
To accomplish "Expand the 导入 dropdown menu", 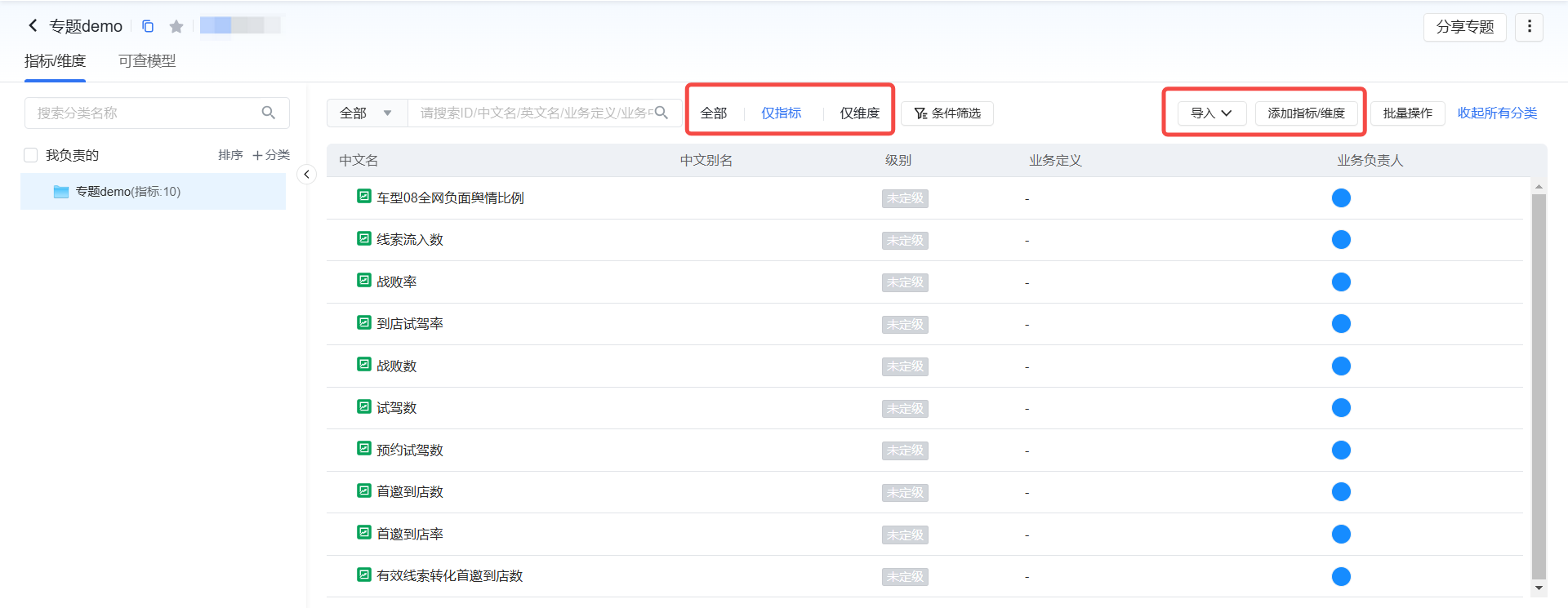I will click(x=1212, y=113).
